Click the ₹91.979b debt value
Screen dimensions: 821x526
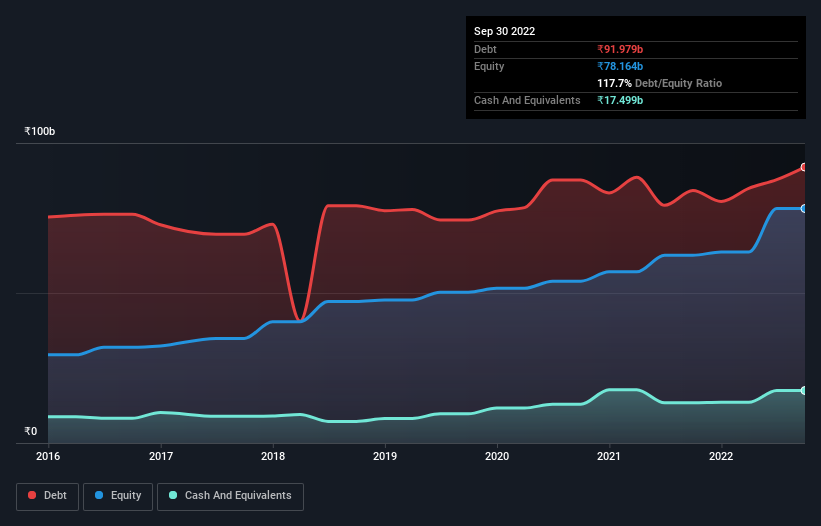(620, 49)
